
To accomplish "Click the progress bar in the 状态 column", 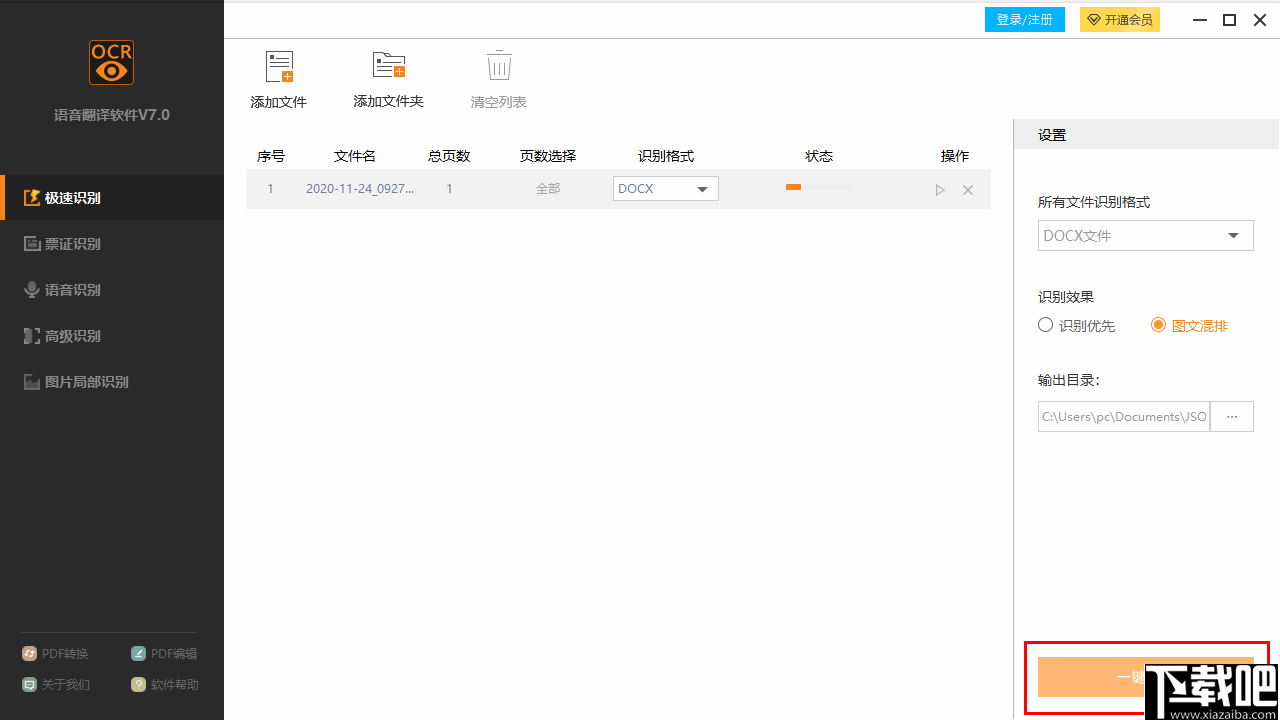I will pos(818,187).
